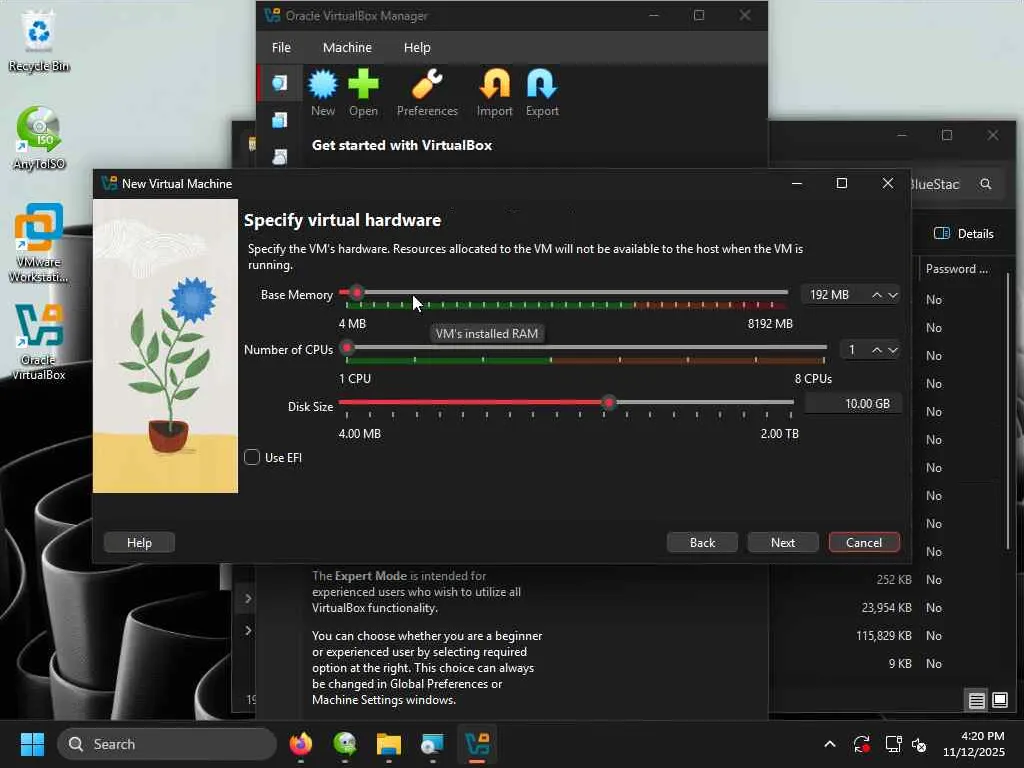Decrease Number of CPUs with down arrow
This screenshot has width=1024, height=768.
coord(893,350)
